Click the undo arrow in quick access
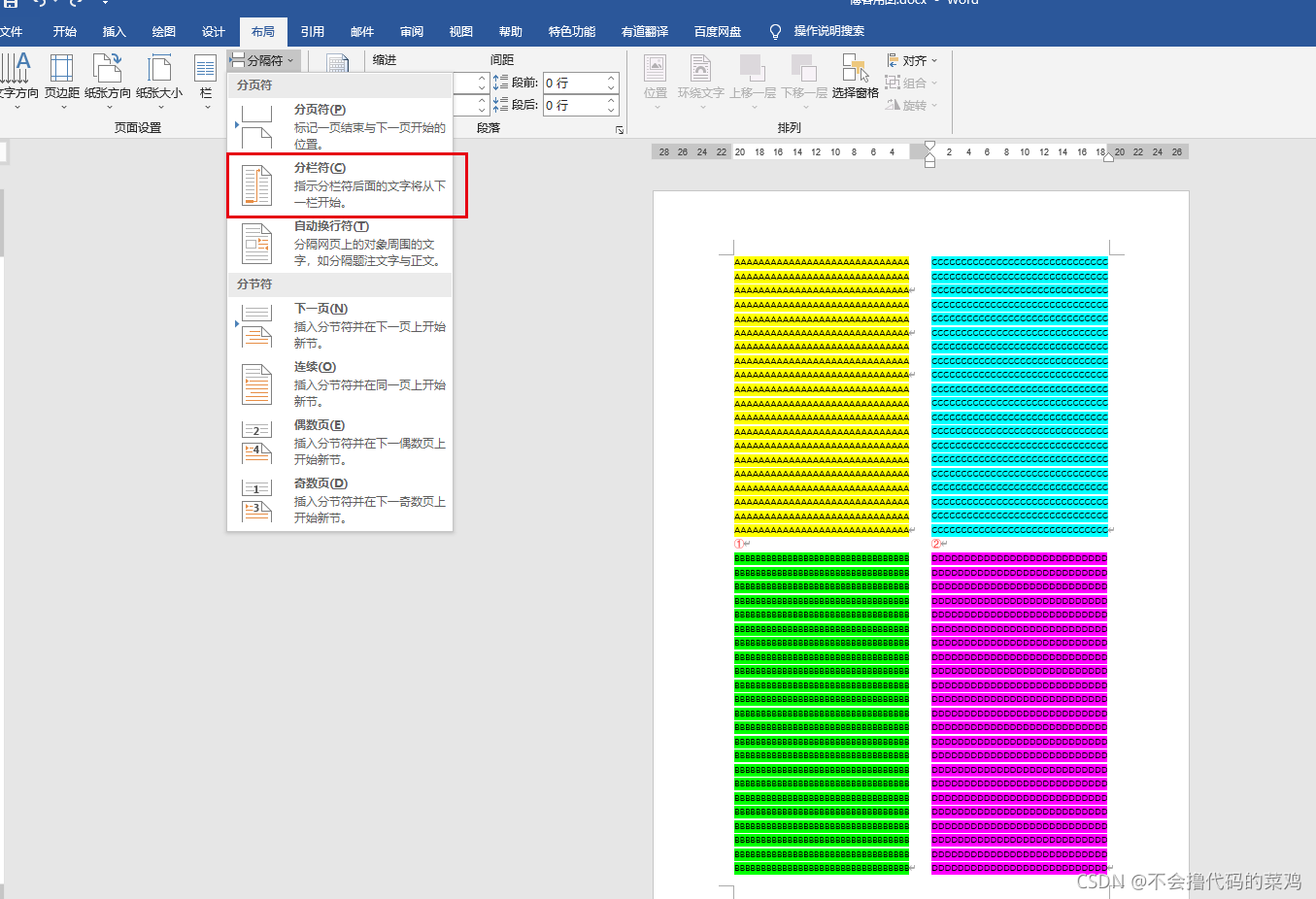The width and height of the screenshot is (1316, 899). [x=40, y=3]
